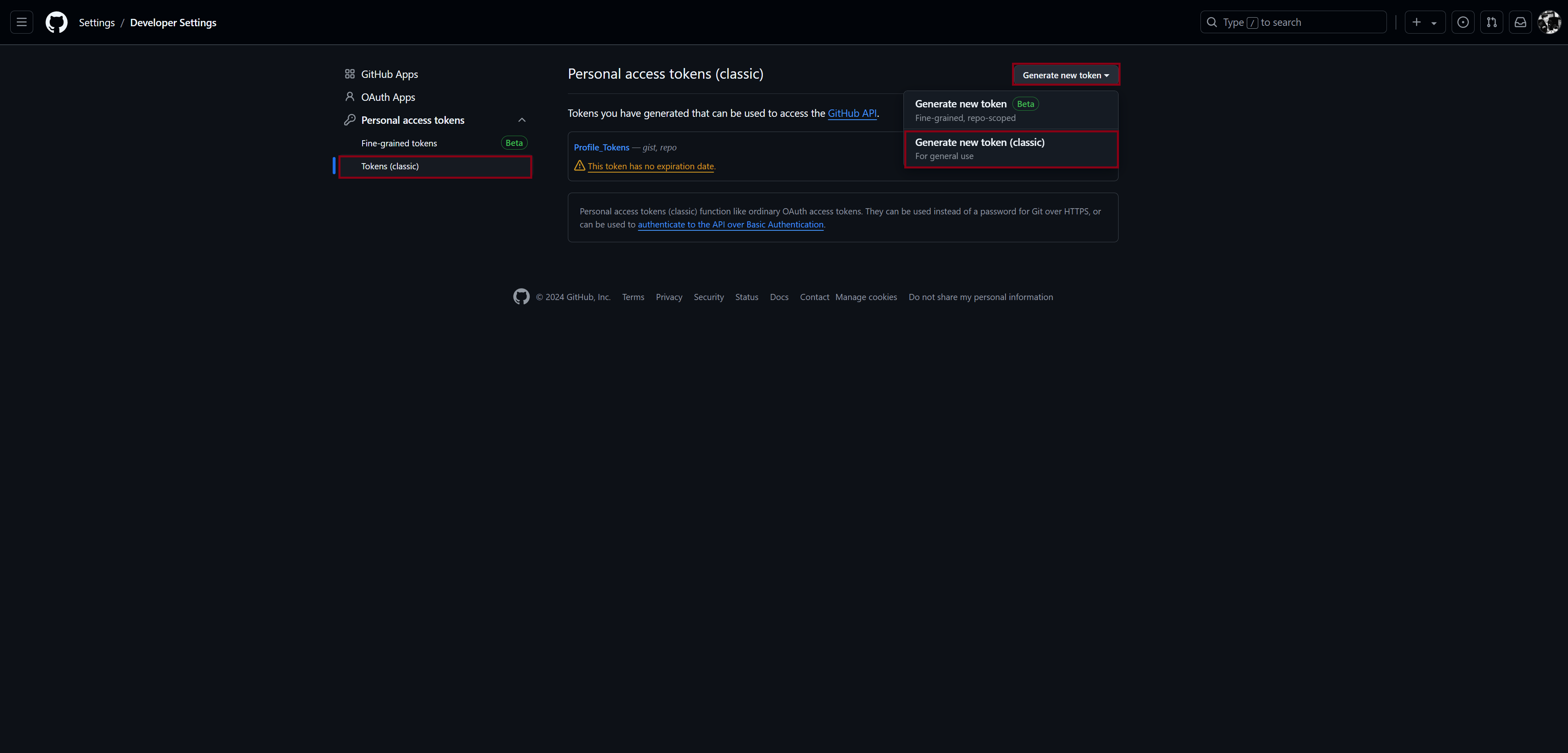Follow the GitHub API link
Image resolution: width=1568 pixels, height=753 pixels.
click(851, 113)
